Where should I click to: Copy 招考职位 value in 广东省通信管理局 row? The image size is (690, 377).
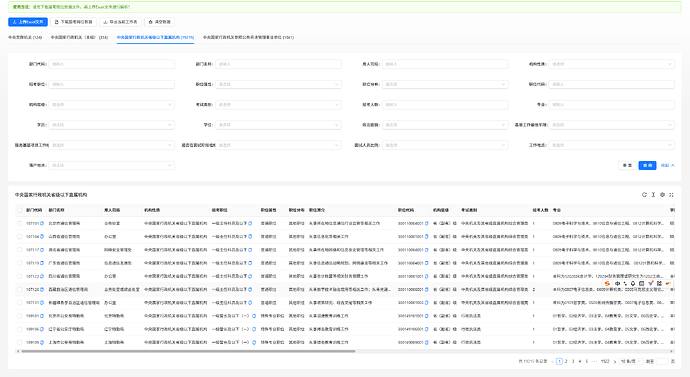(x=250, y=263)
